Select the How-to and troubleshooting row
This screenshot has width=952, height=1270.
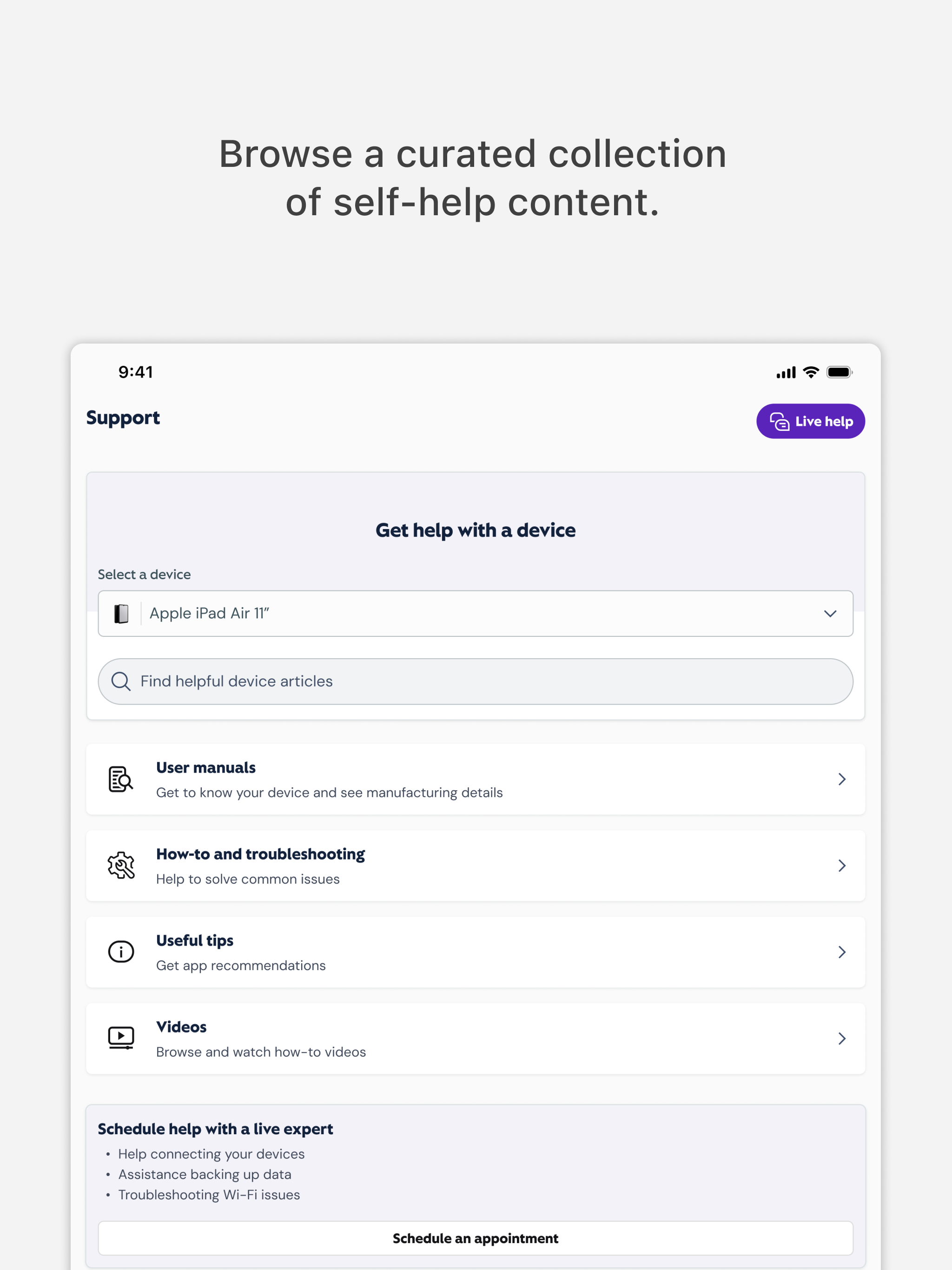point(476,866)
